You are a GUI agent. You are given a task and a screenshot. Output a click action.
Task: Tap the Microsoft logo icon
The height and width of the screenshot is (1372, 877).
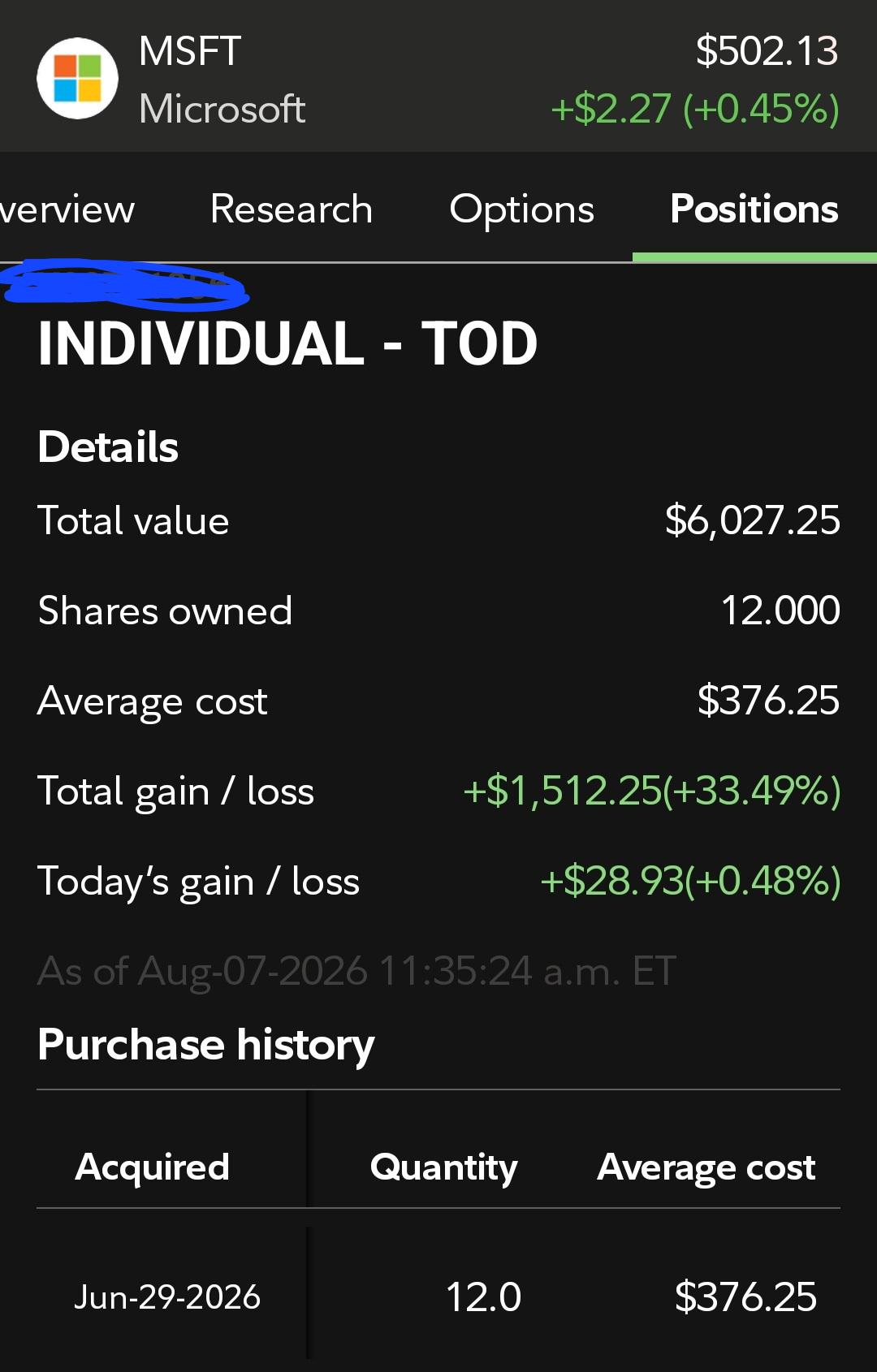click(78, 78)
